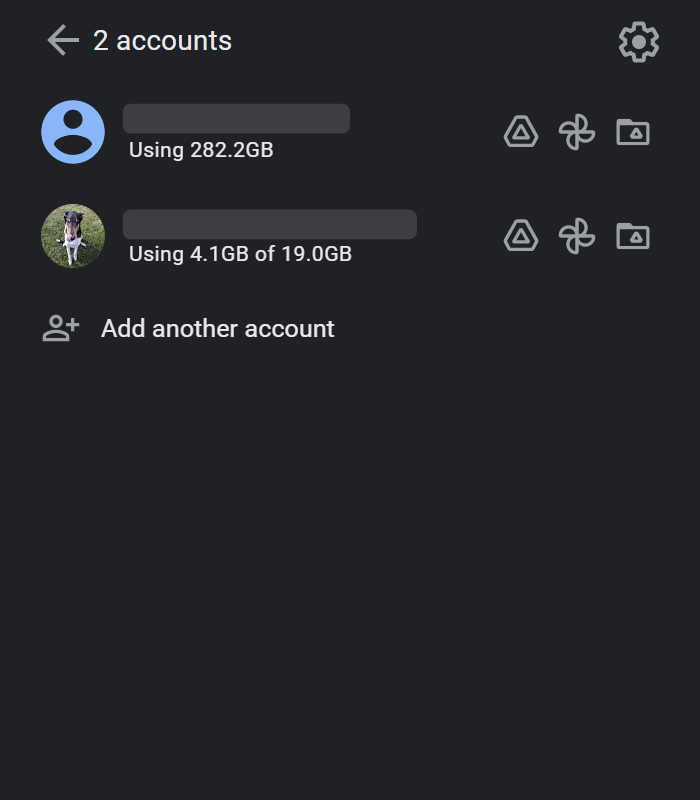This screenshot has width=700, height=800.
Task: Click empty panel area below Add another account
Action: (350, 561)
